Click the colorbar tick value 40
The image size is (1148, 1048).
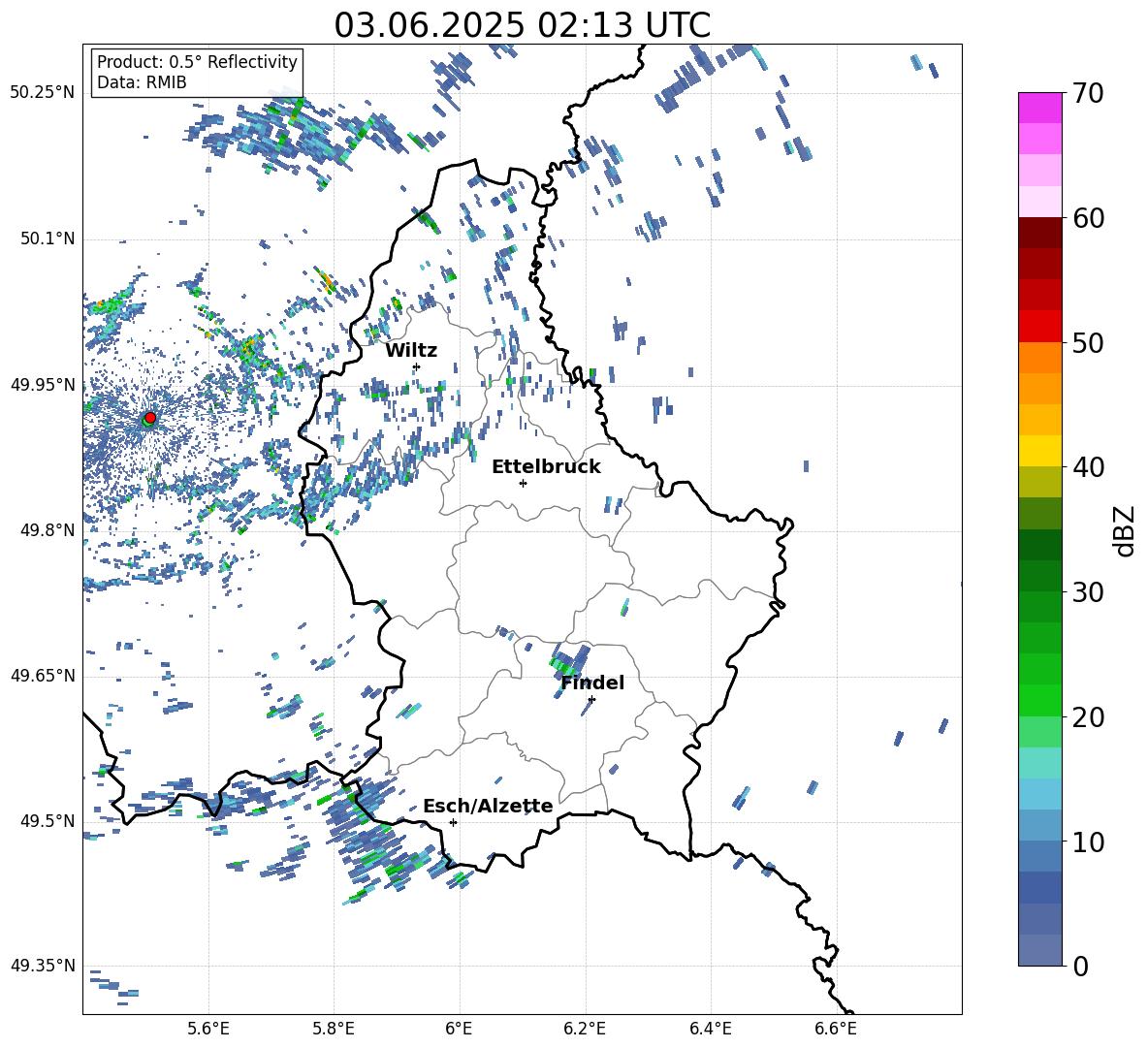pyautogui.click(x=1088, y=467)
